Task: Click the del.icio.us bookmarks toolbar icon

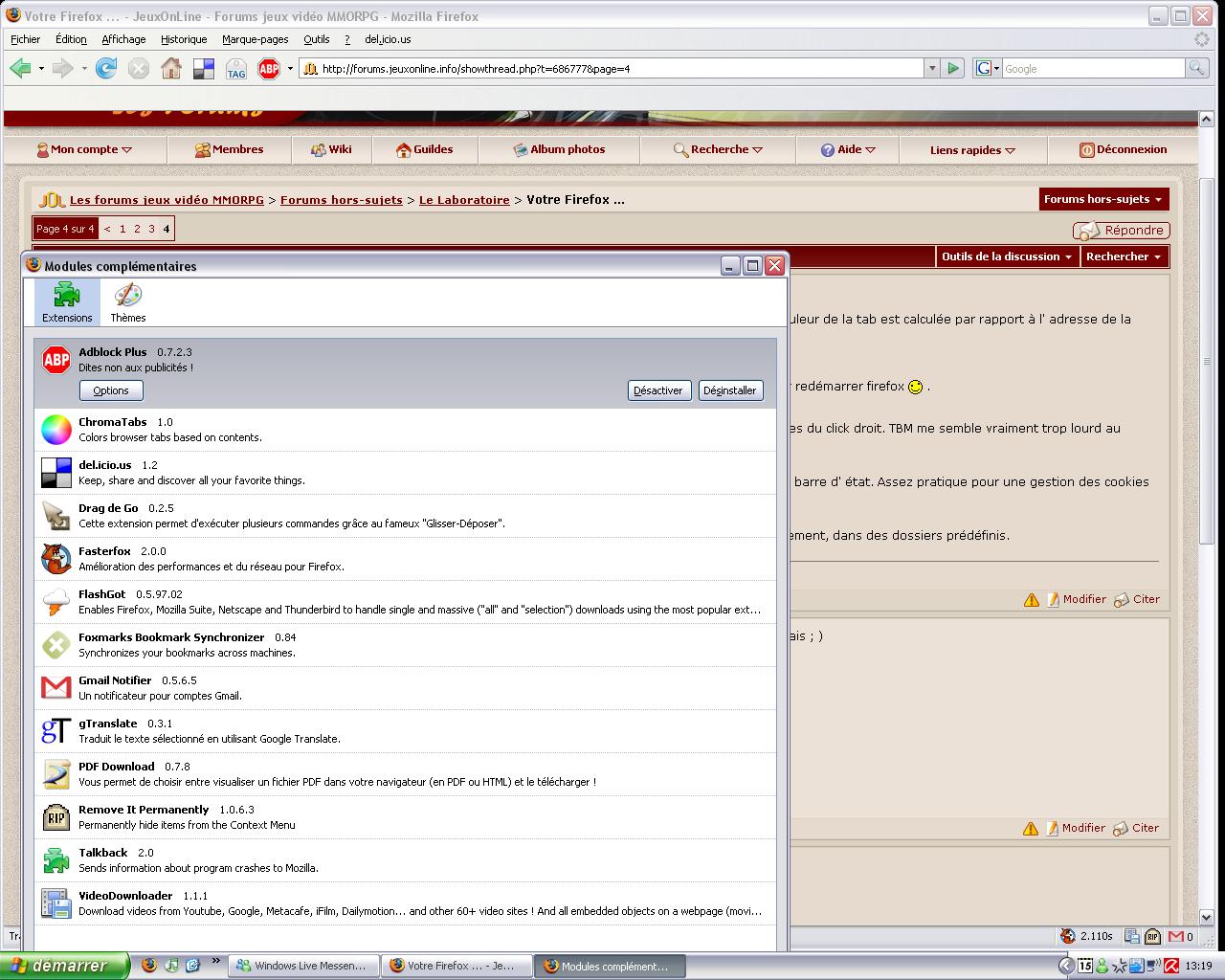Action: (x=204, y=68)
